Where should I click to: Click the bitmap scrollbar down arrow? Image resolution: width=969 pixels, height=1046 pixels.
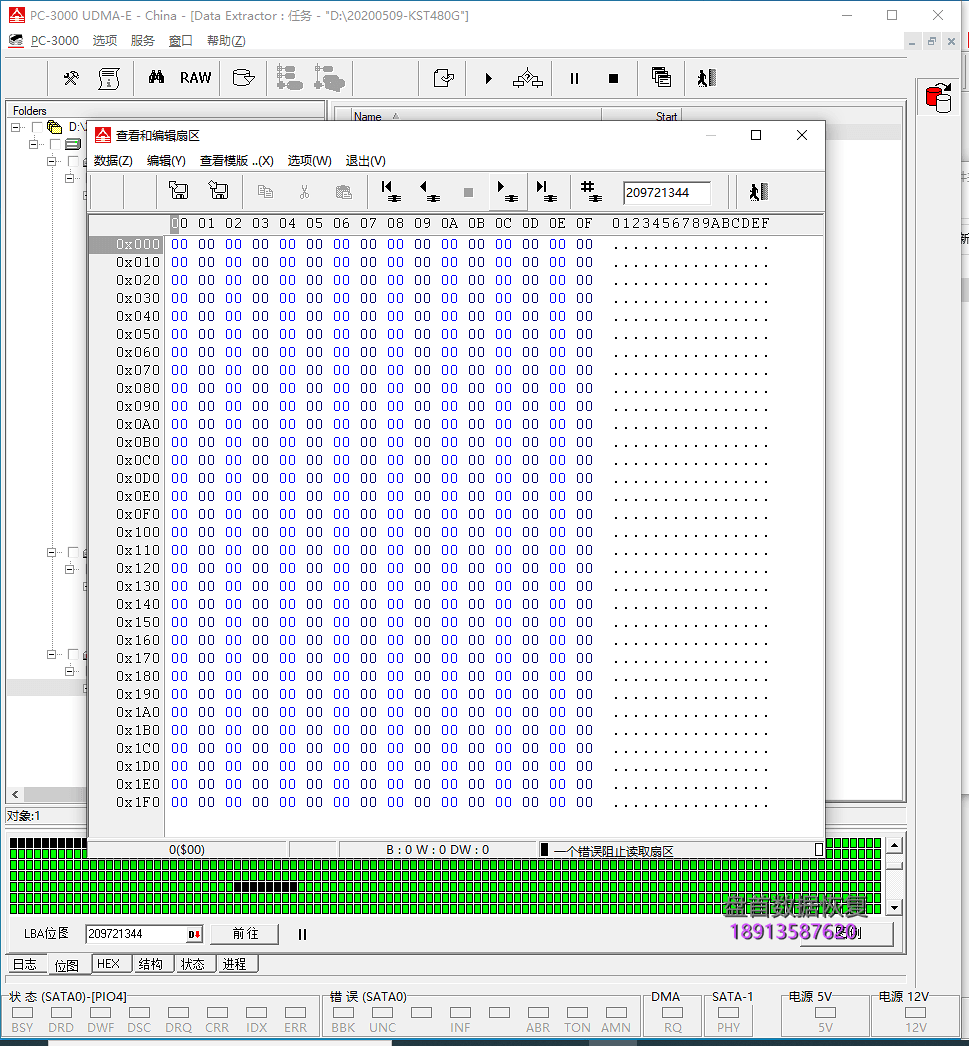[894, 907]
